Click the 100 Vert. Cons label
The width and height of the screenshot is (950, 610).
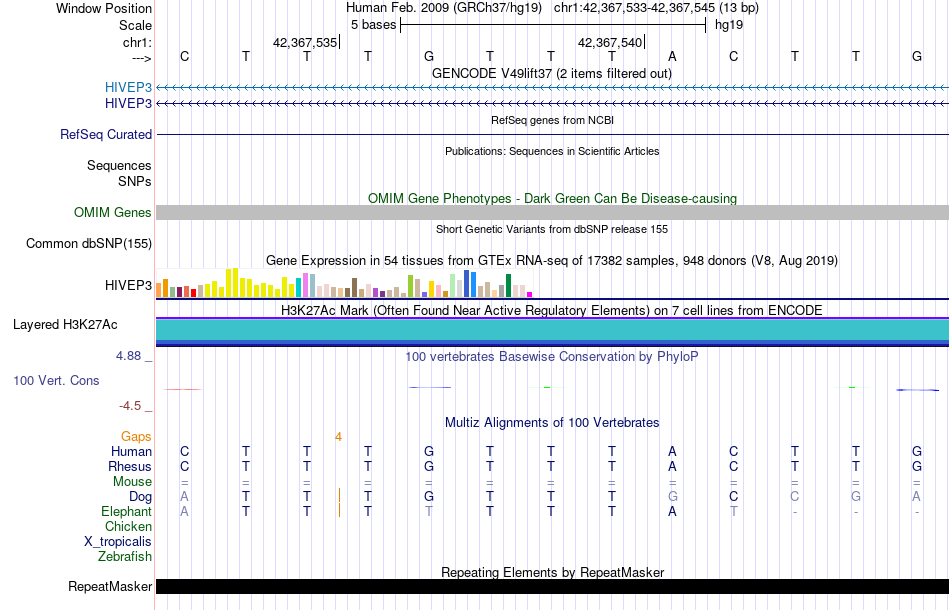coord(56,380)
